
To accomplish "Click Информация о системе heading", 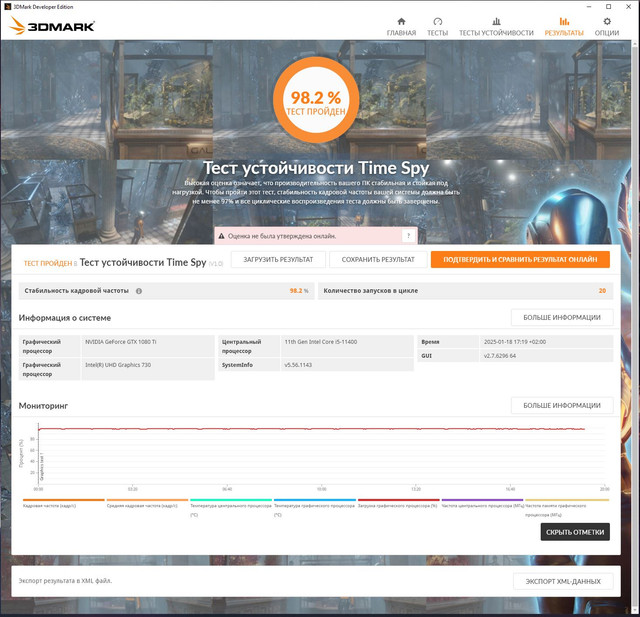I will 64,318.
